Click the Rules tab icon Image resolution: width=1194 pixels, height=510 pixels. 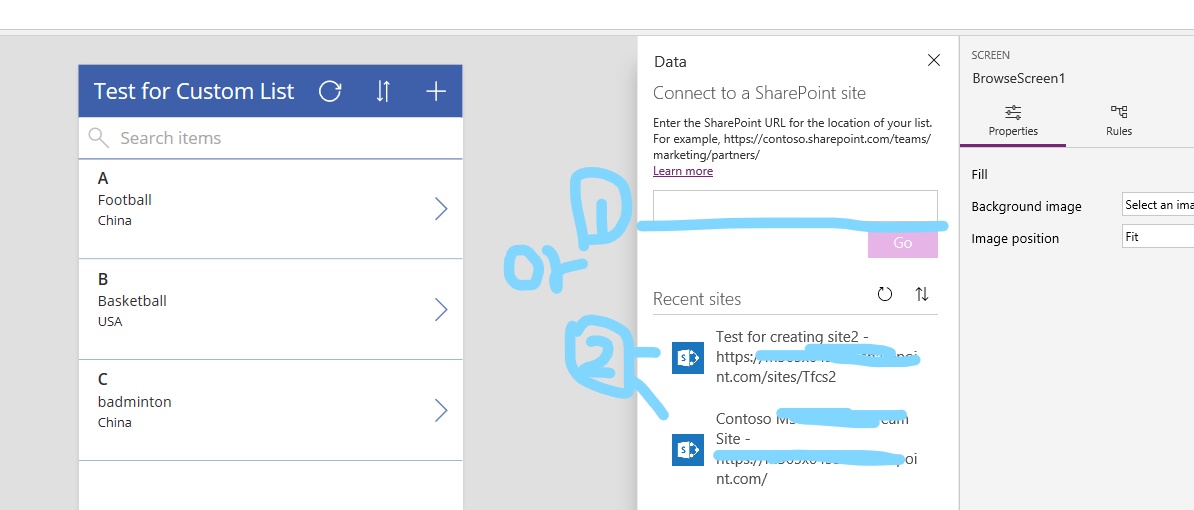[1119, 113]
